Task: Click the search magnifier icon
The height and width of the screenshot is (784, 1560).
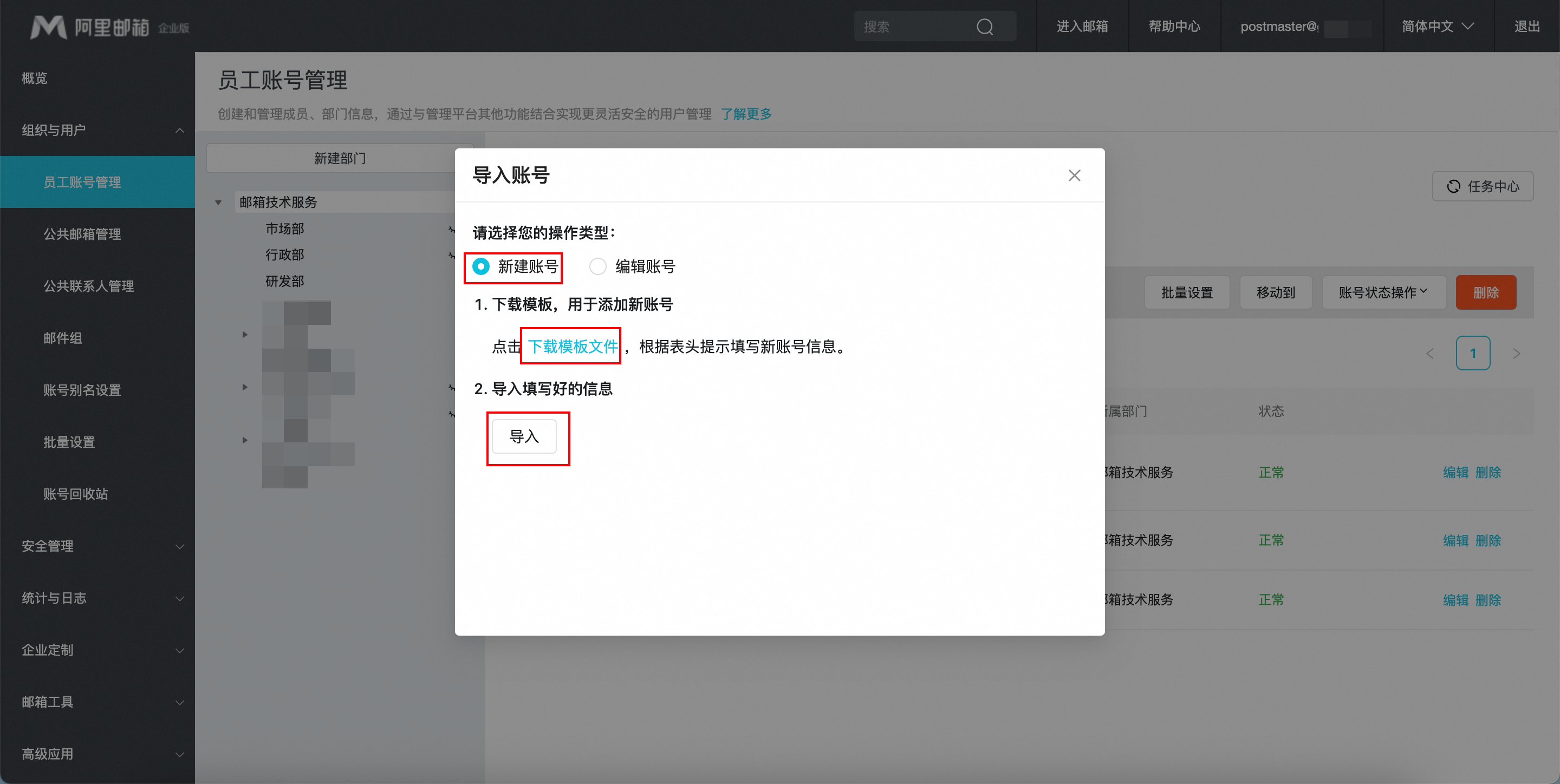Action: point(985,27)
